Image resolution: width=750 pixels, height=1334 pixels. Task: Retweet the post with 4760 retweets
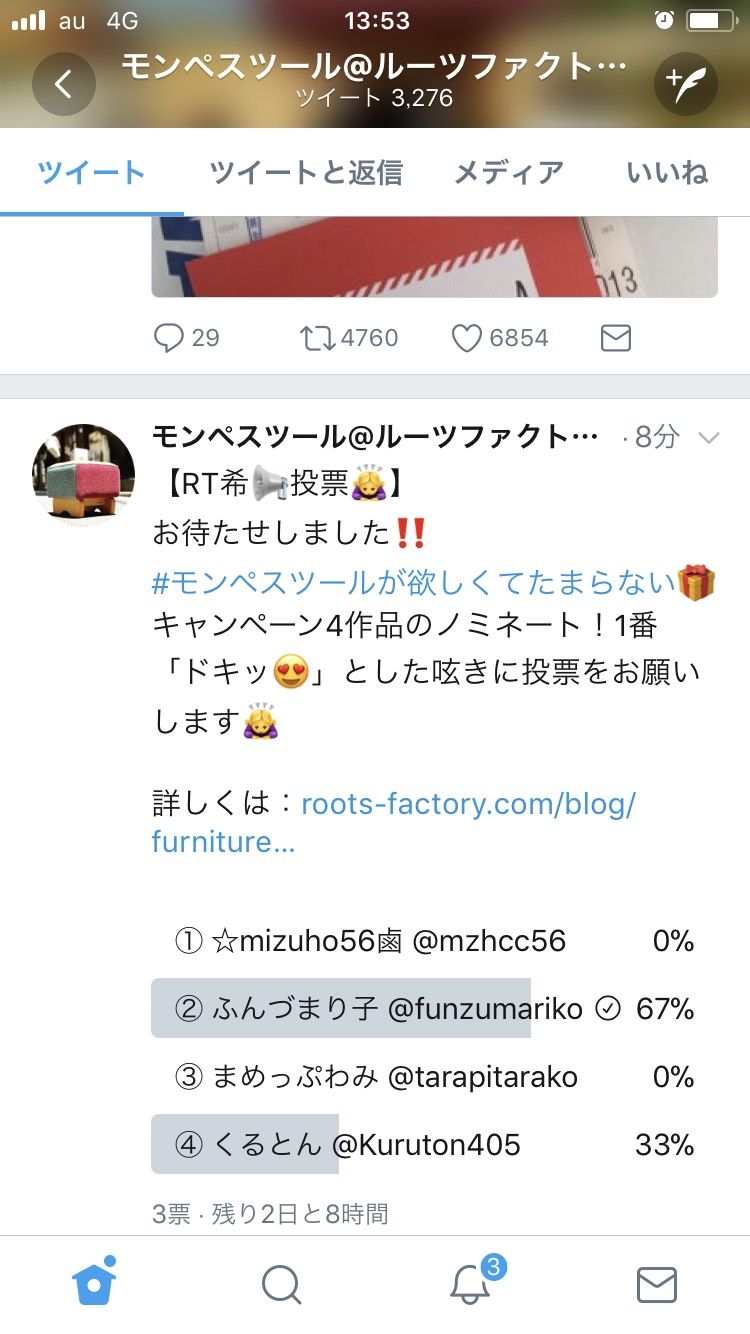(x=316, y=338)
